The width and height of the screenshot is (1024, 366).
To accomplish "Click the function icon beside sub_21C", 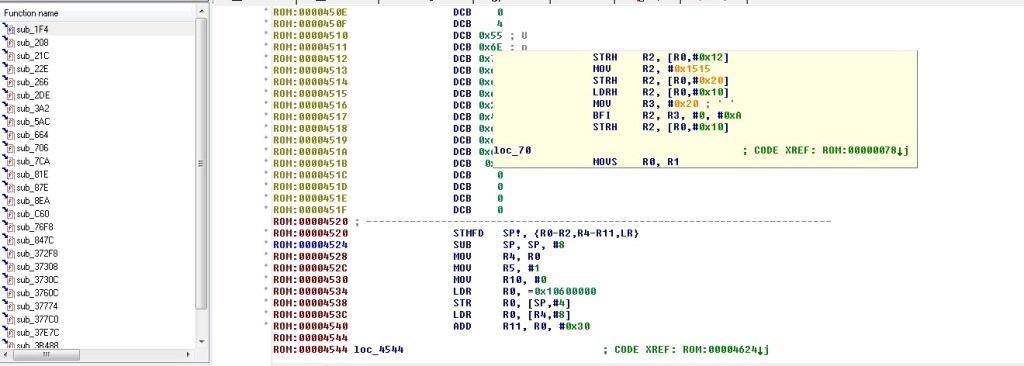I will pyautogui.click(x=8, y=56).
